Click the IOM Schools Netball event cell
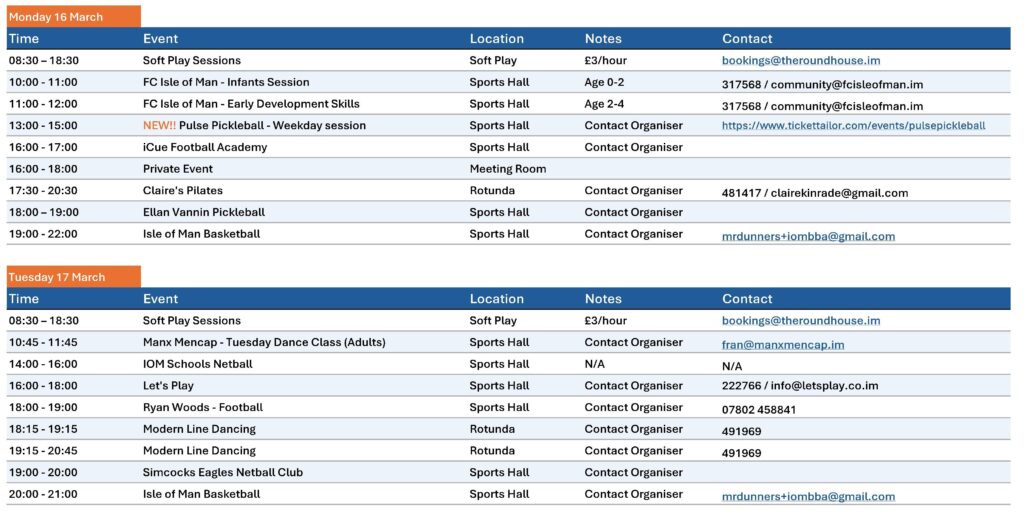Screen dimensions: 1024x514 click(197, 364)
